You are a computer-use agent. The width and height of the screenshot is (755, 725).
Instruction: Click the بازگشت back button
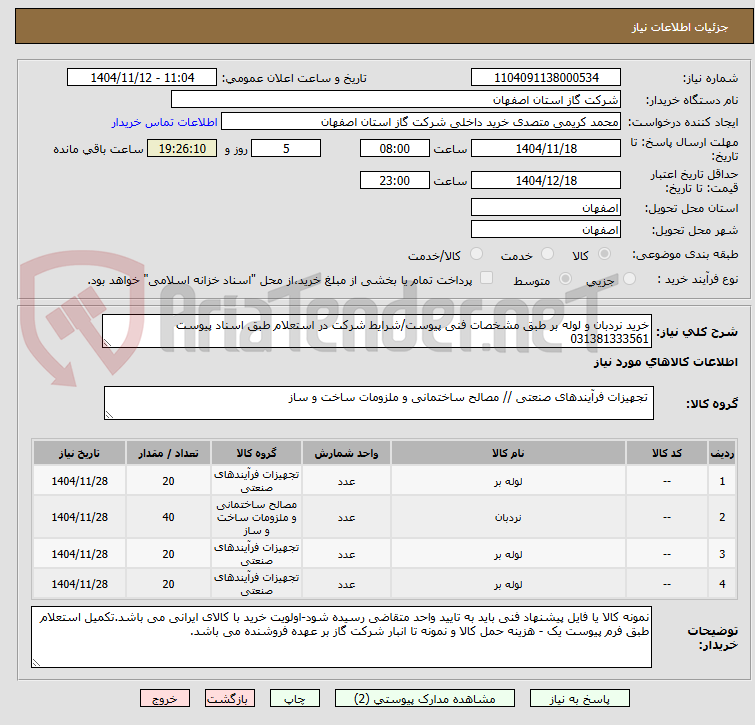pyautogui.click(x=230, y=699)
